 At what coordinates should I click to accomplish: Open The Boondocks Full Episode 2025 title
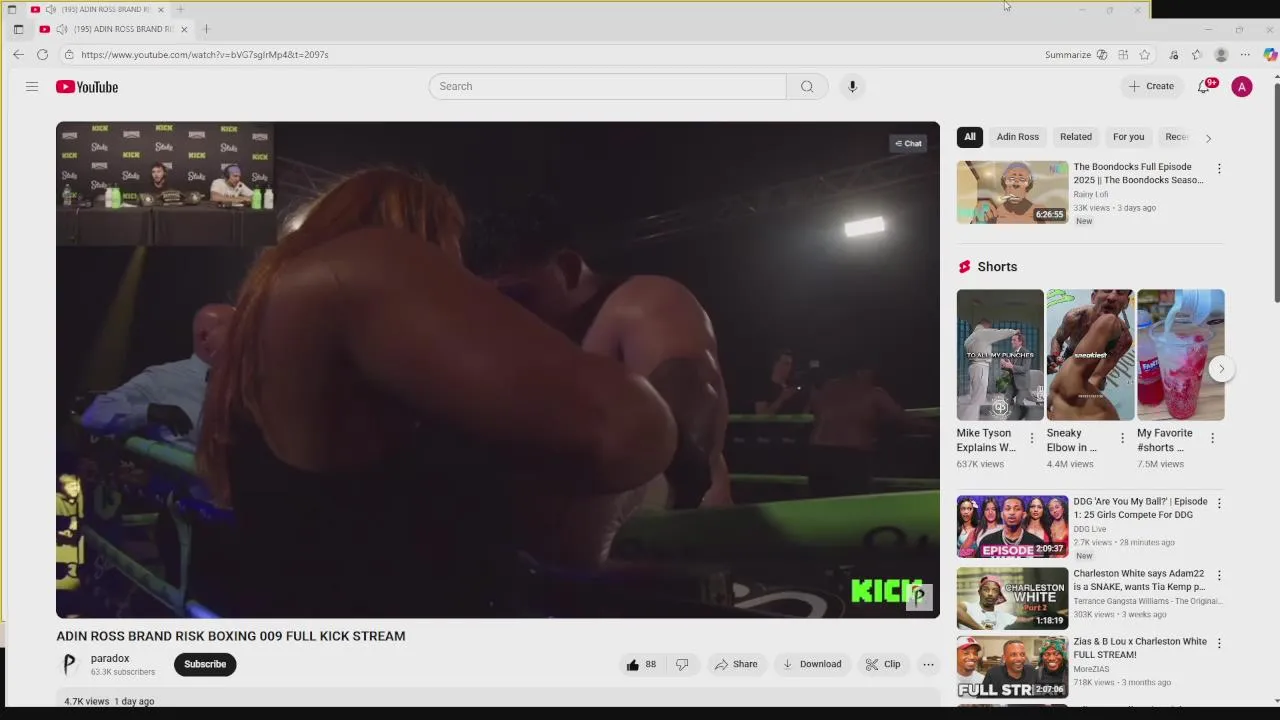click(x=1138, y=174)
